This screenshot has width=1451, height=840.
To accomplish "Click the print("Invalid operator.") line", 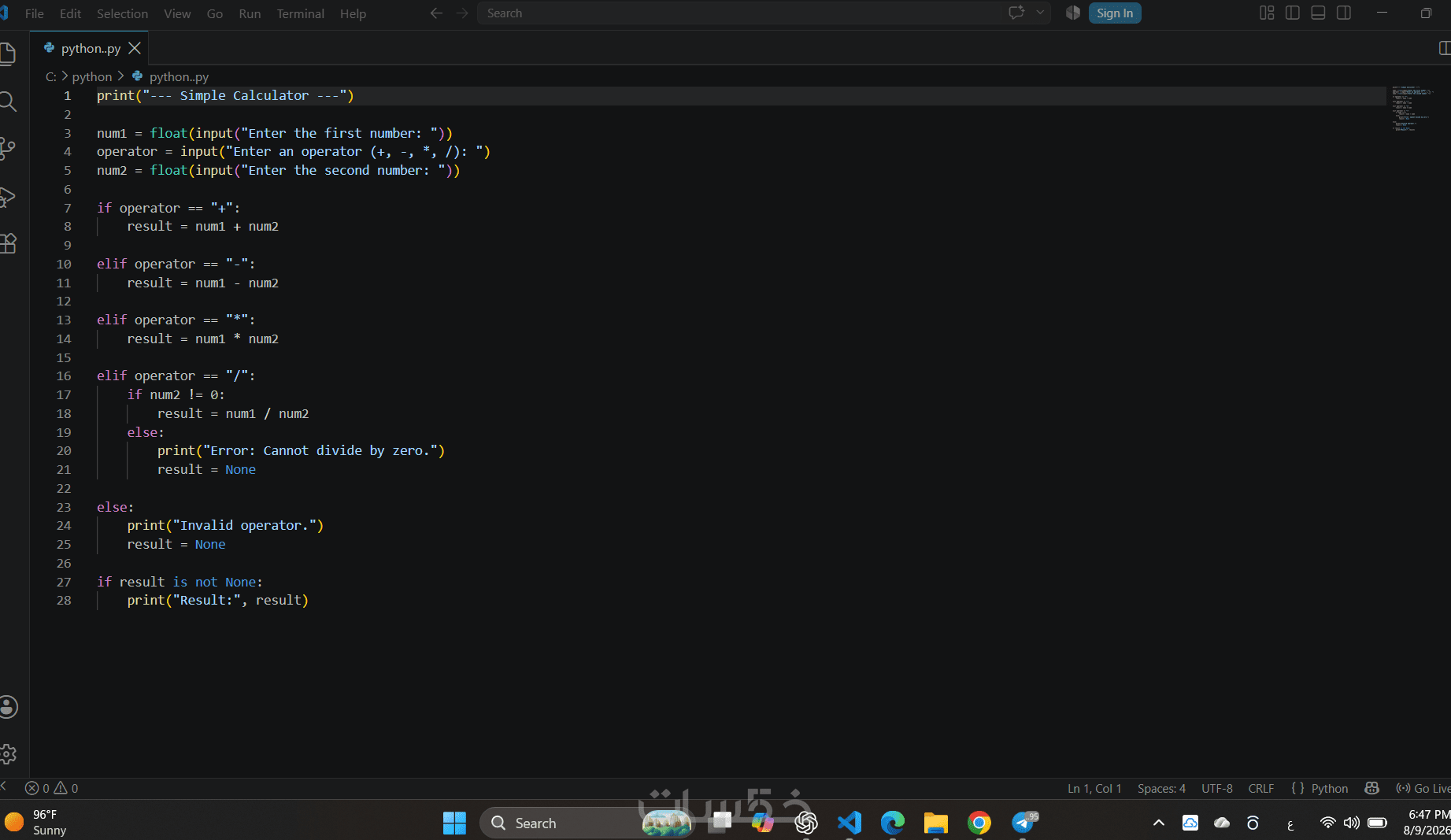I will [225, 526].
